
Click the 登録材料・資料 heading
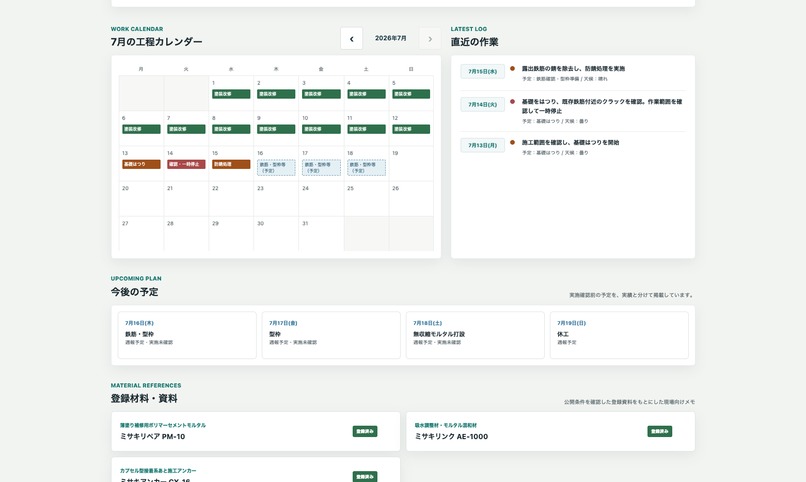tap(144, 399)
